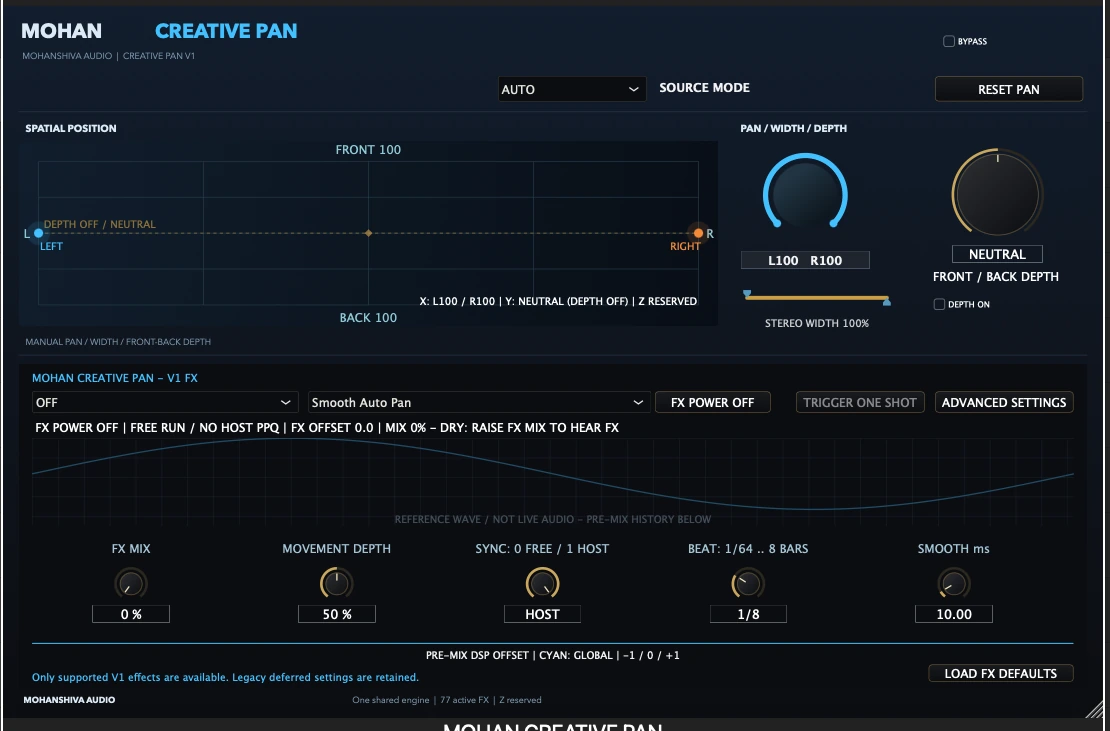Screen dimensions: 1110x731
Task: Click the stereo width slider left handle
Action: tap(747, 294)
